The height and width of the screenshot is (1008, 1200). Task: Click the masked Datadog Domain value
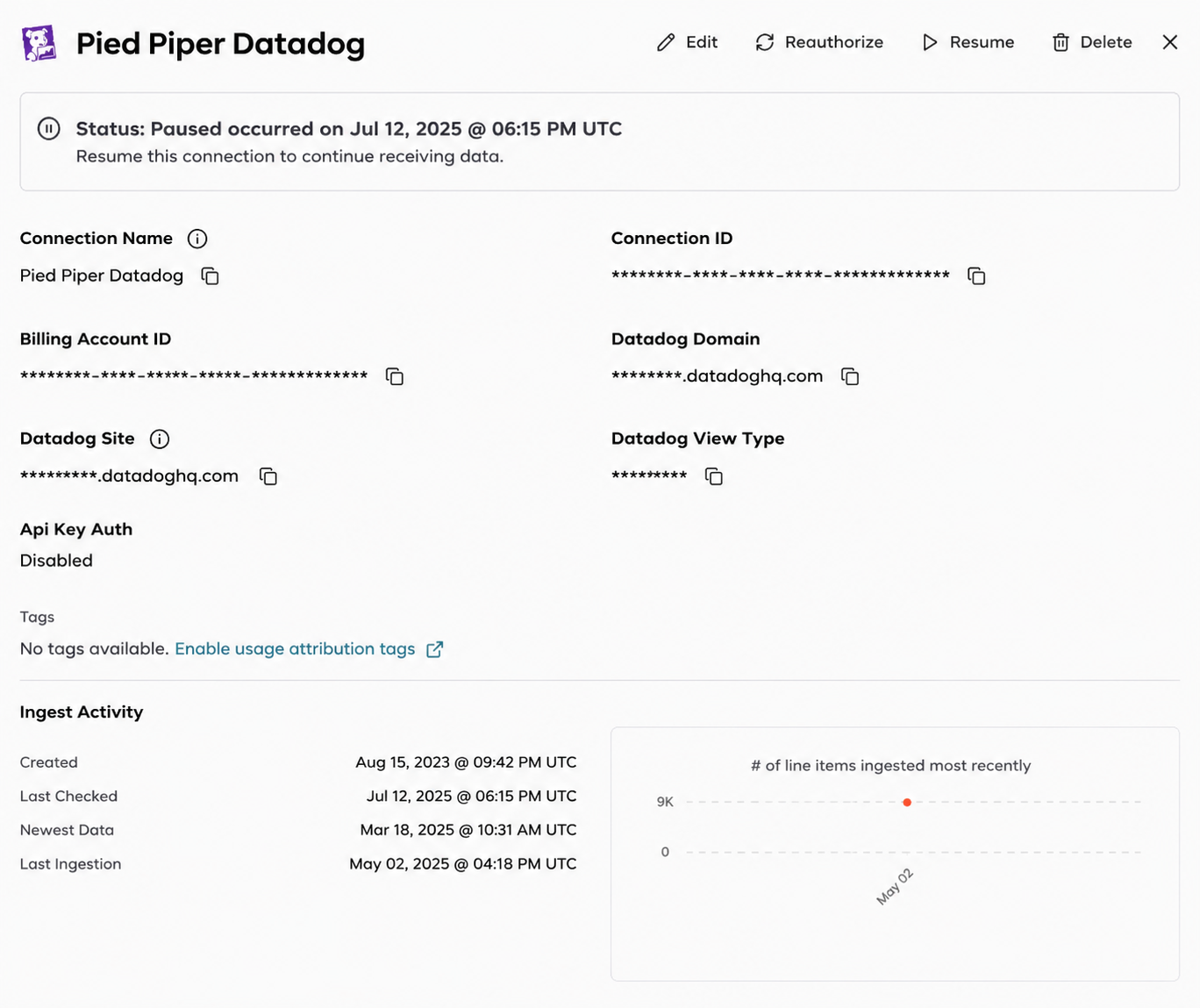click(x=718, y=375)
